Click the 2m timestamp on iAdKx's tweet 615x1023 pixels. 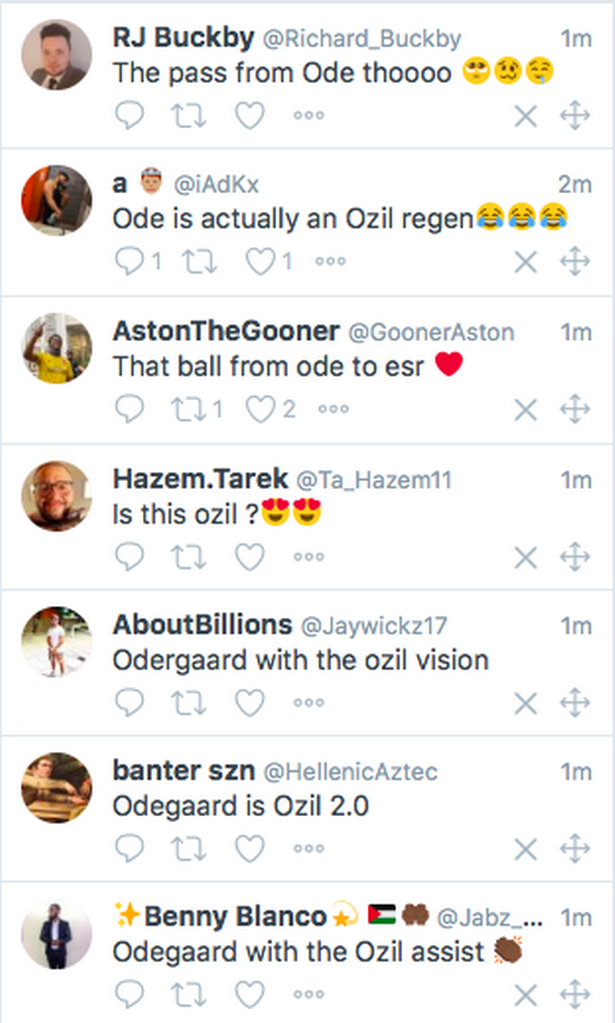click(x=575, y=185)
